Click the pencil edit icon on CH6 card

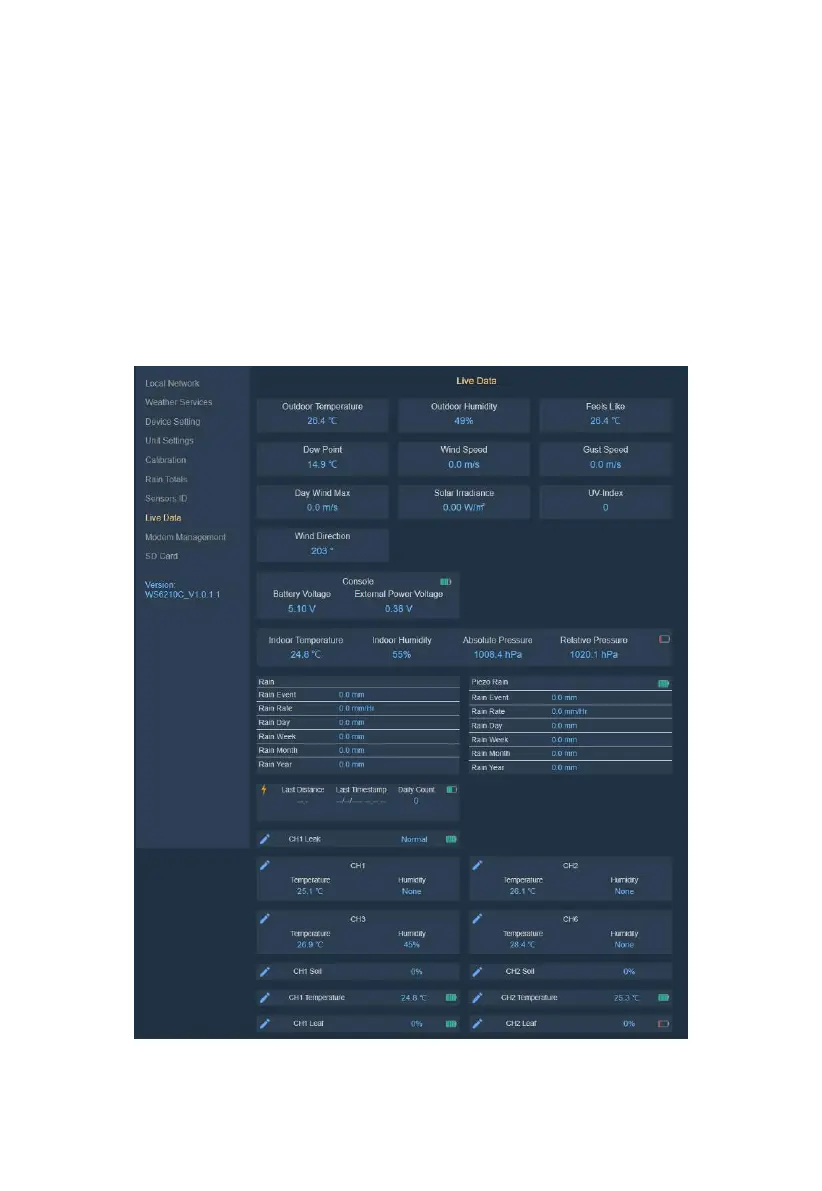(477, 918)
